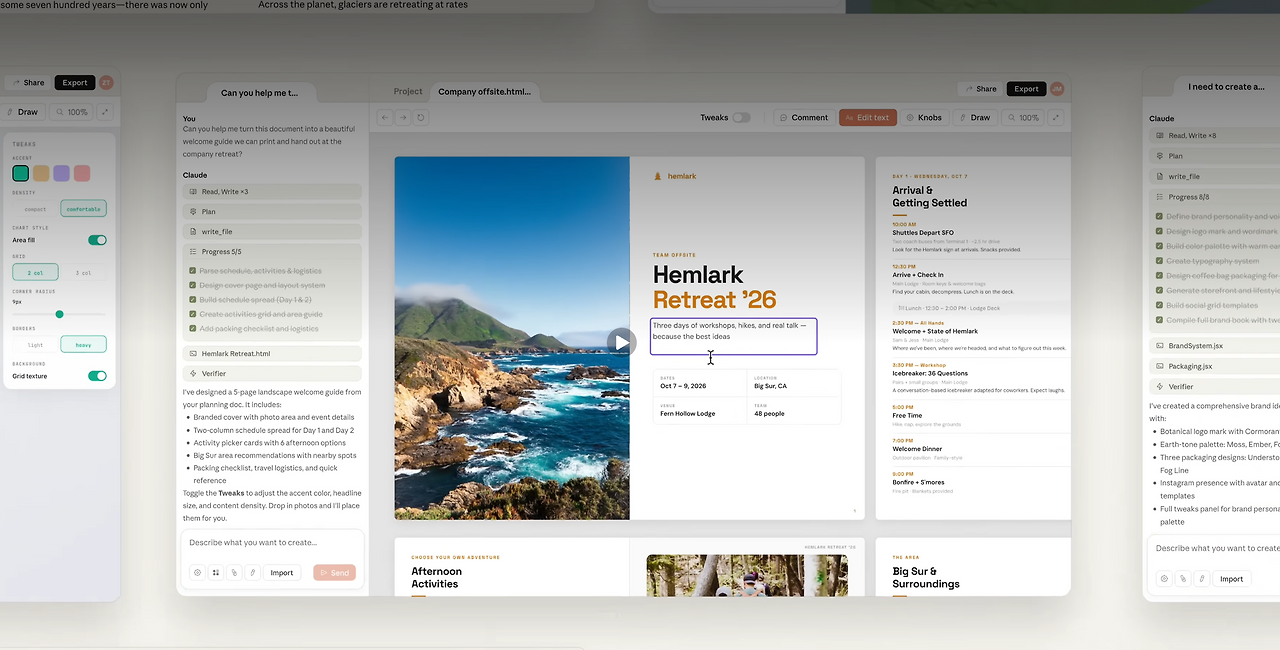Click the pen draw icon below chat input
This screenshot has height=650, width=1280.
click(252, 573)
